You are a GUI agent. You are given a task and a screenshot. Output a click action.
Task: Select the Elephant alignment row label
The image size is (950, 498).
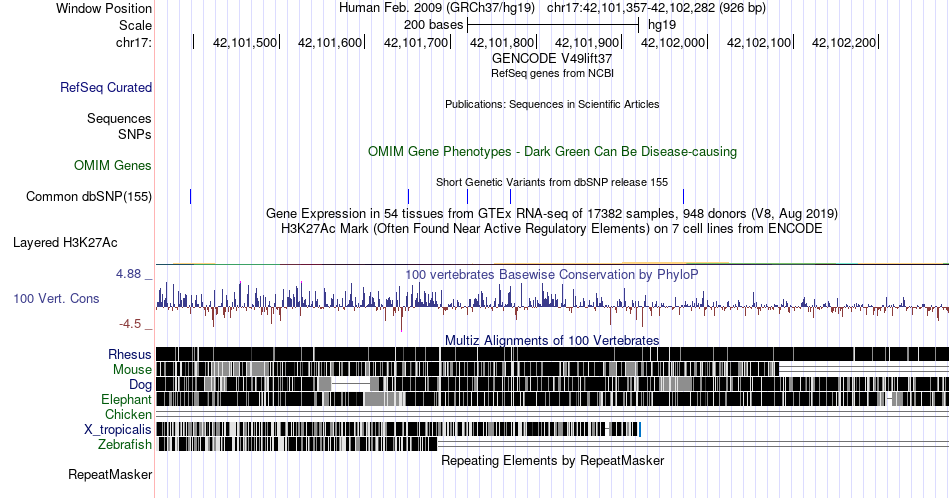(x=126, y=399)
